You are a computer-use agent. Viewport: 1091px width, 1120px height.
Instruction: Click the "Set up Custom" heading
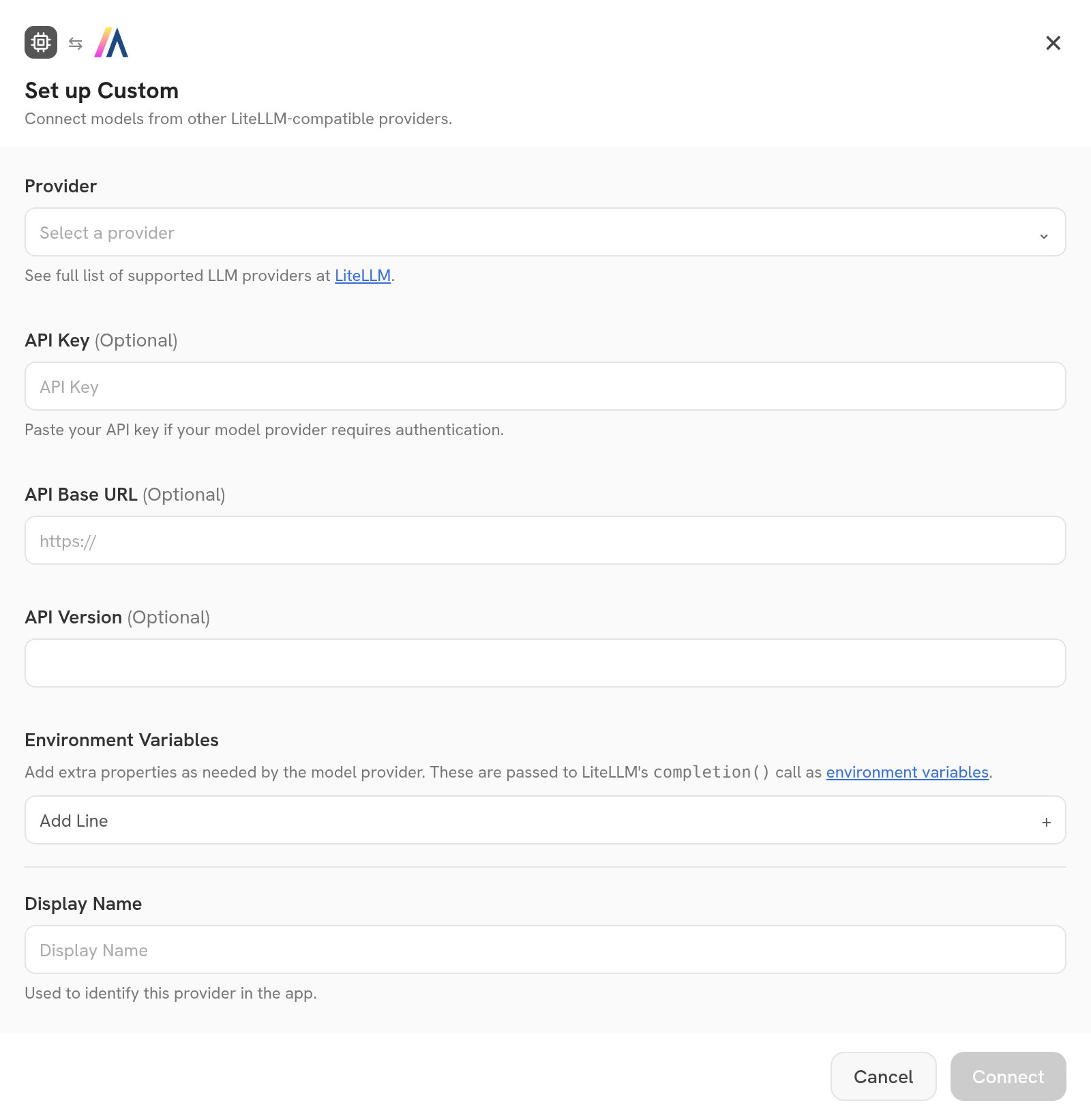pos(102,91)
